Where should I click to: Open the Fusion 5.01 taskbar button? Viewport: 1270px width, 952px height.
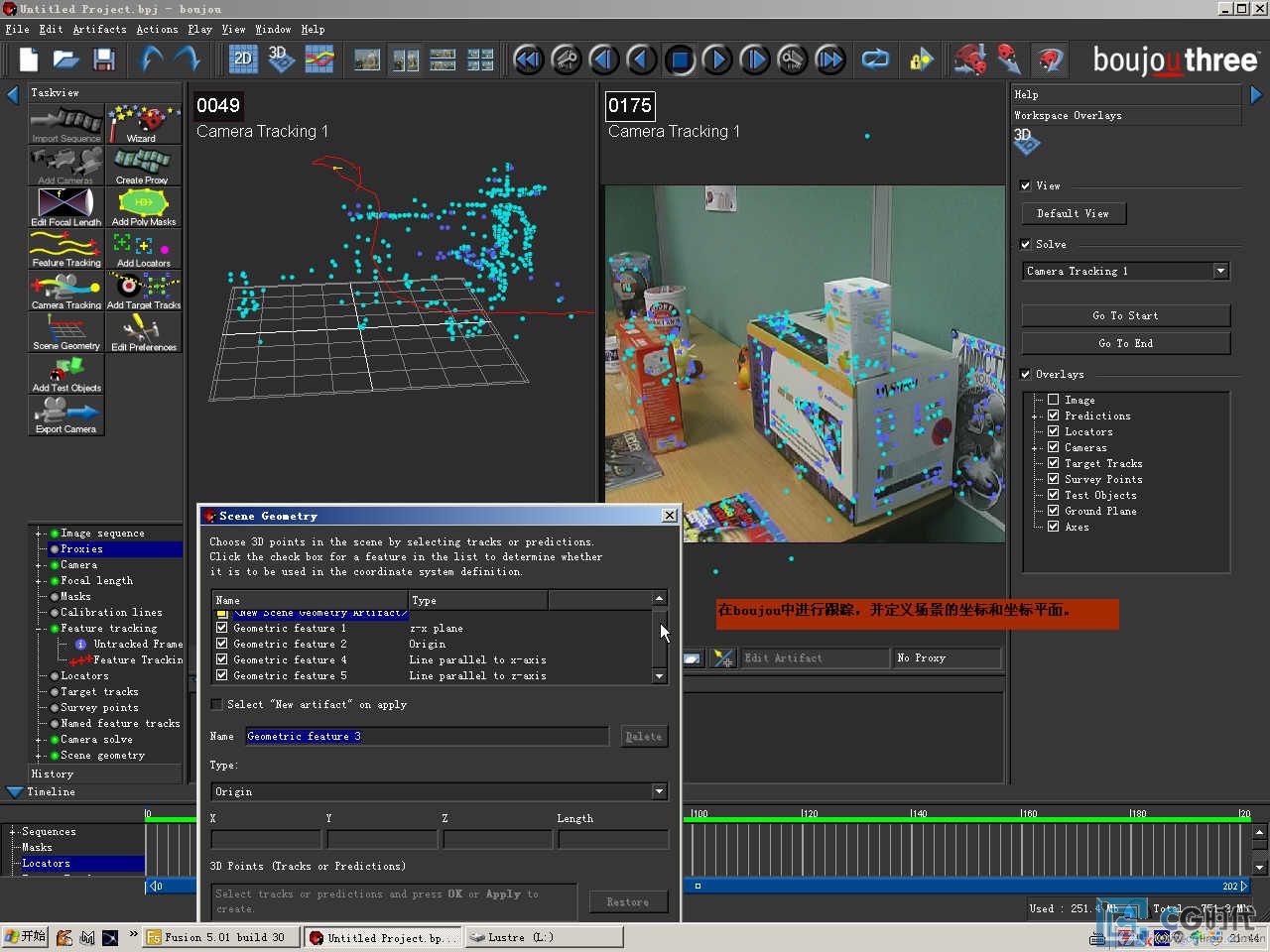point(221,937)
